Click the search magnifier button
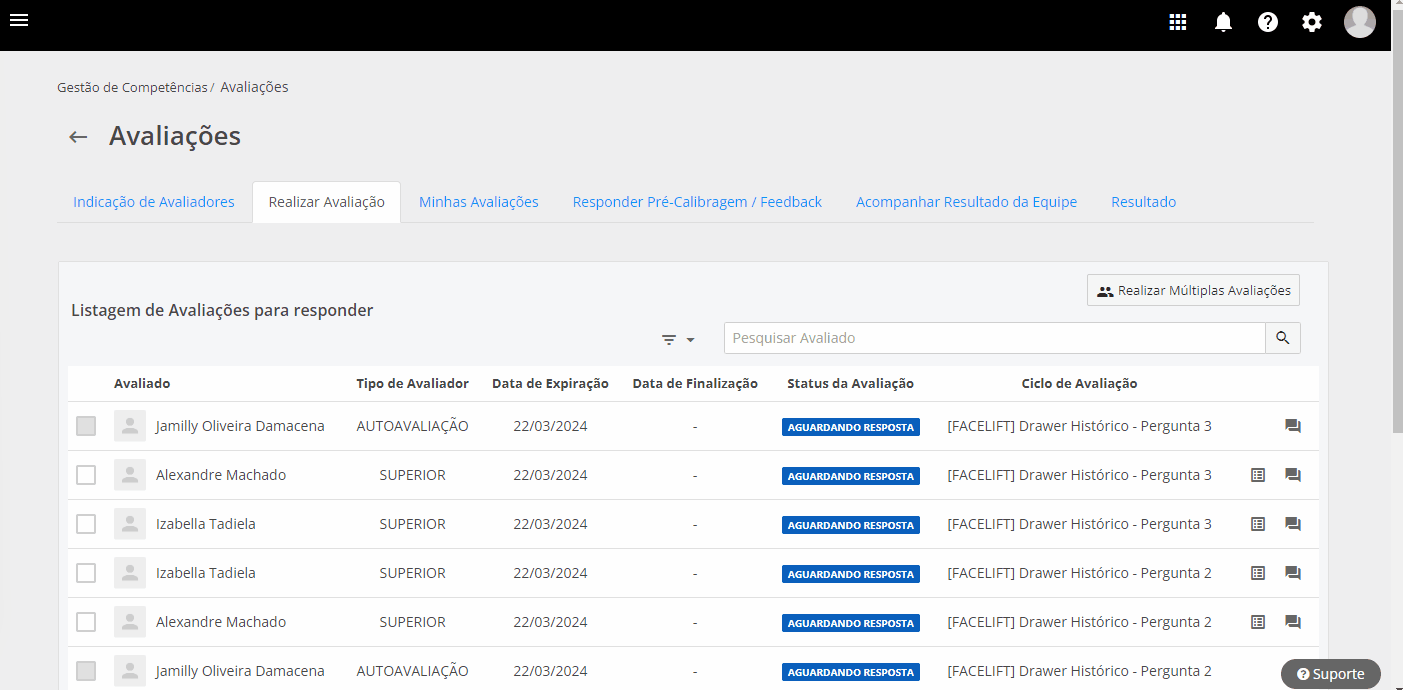This screenshot has width=1403, height=690. [x=1283, y=338]
